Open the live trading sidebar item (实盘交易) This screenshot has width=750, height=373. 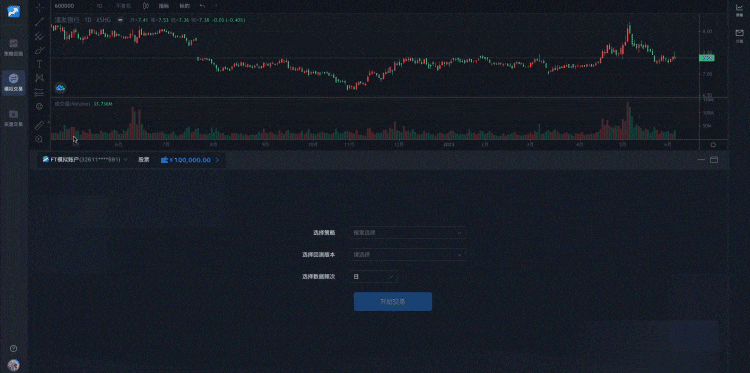click(13, 118)
